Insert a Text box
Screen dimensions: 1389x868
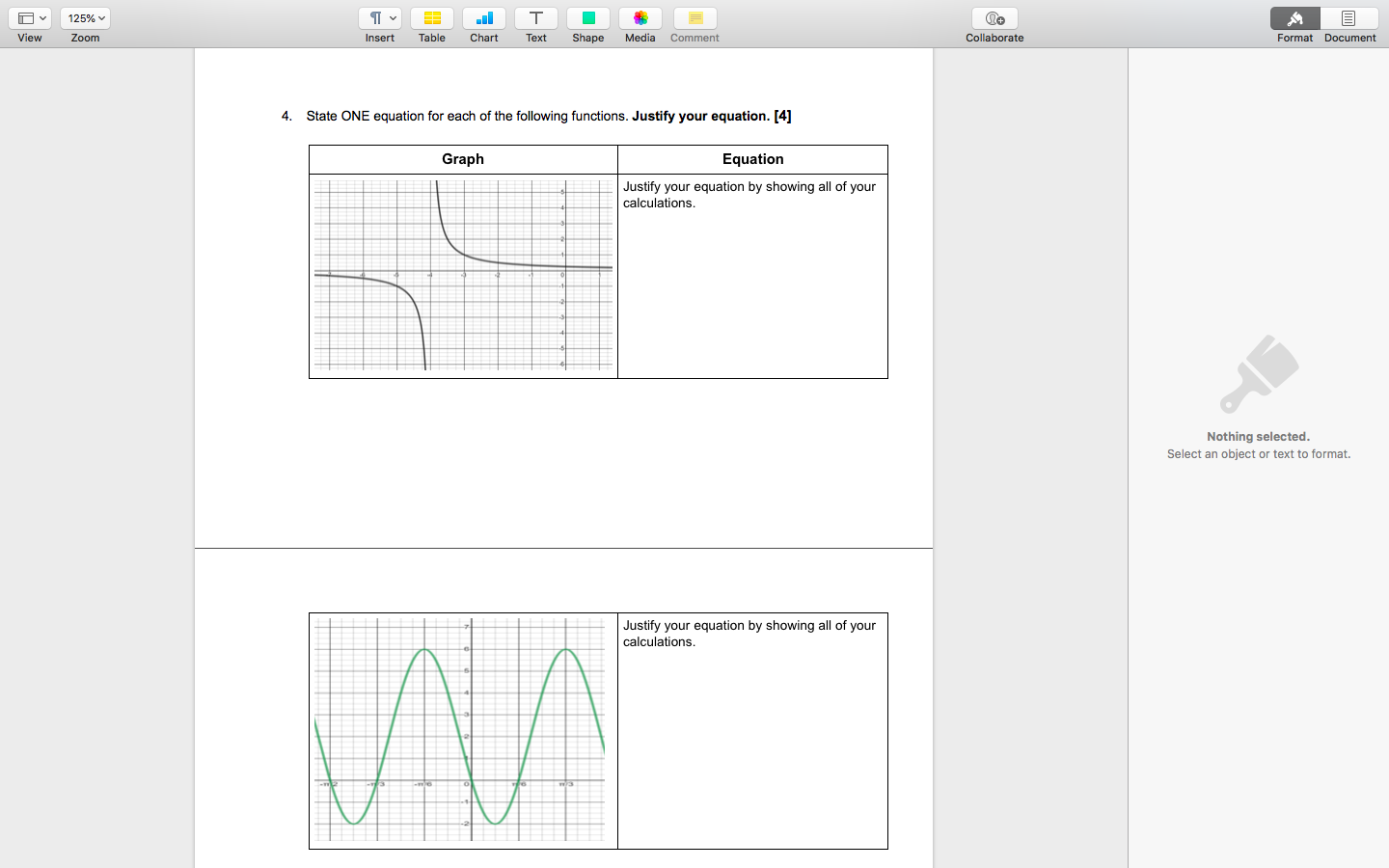click(x=536, y=18)
